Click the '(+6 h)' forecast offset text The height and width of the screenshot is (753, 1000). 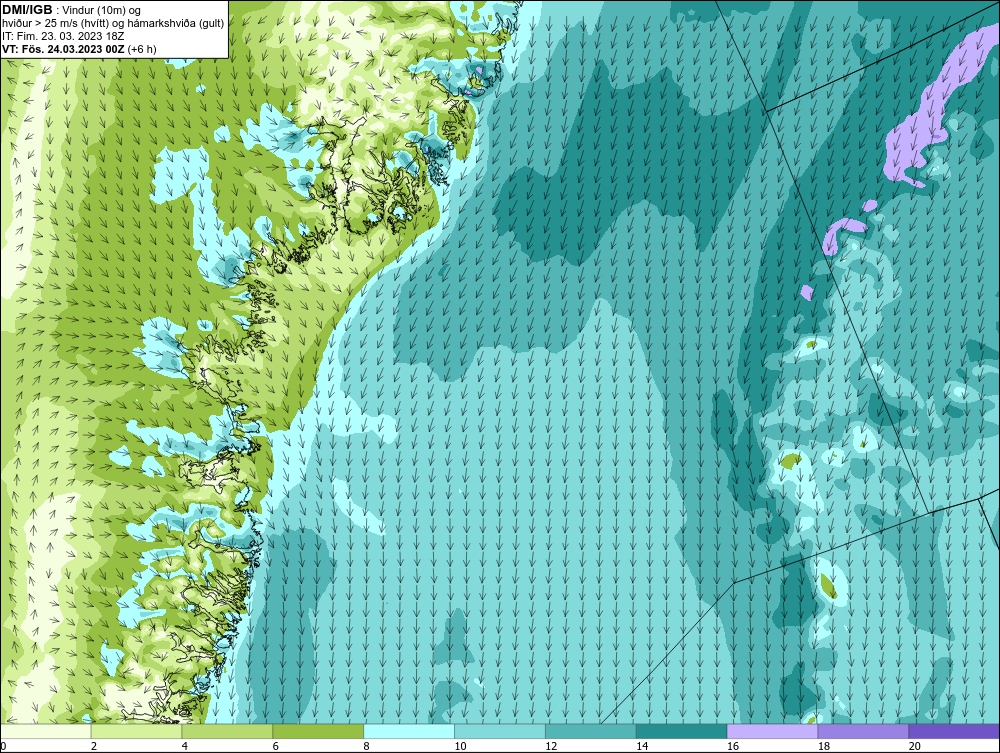[142, 49]
